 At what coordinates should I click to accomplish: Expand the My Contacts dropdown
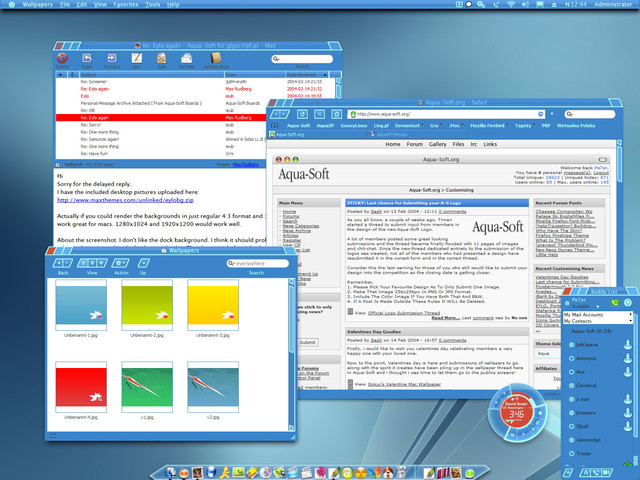pos(631,321)
